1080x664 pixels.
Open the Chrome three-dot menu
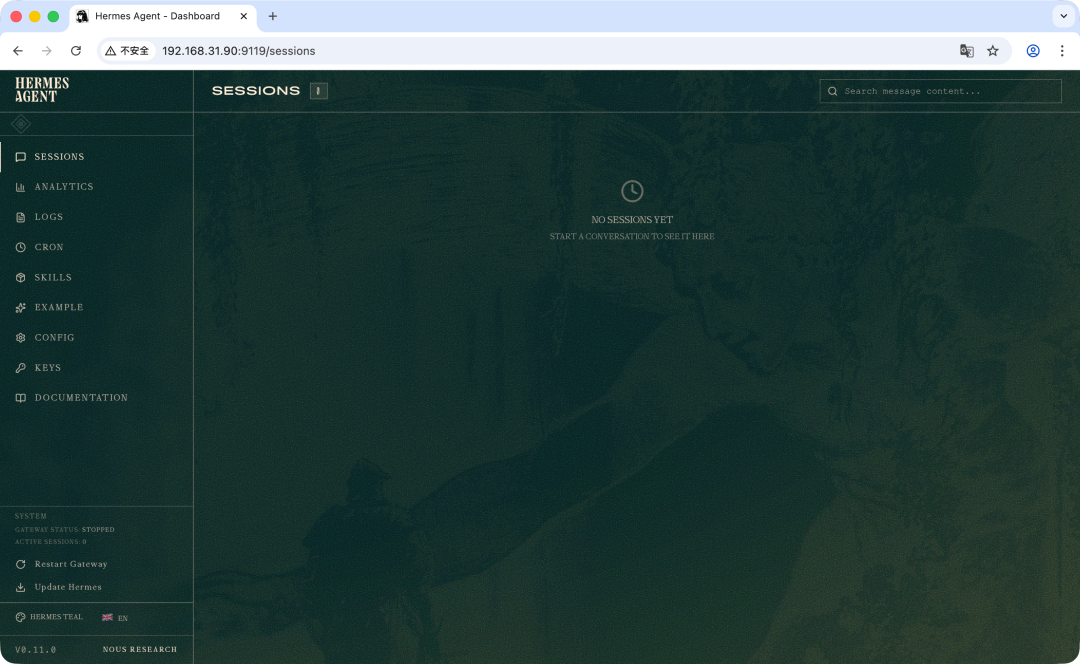pos(1062,51)
